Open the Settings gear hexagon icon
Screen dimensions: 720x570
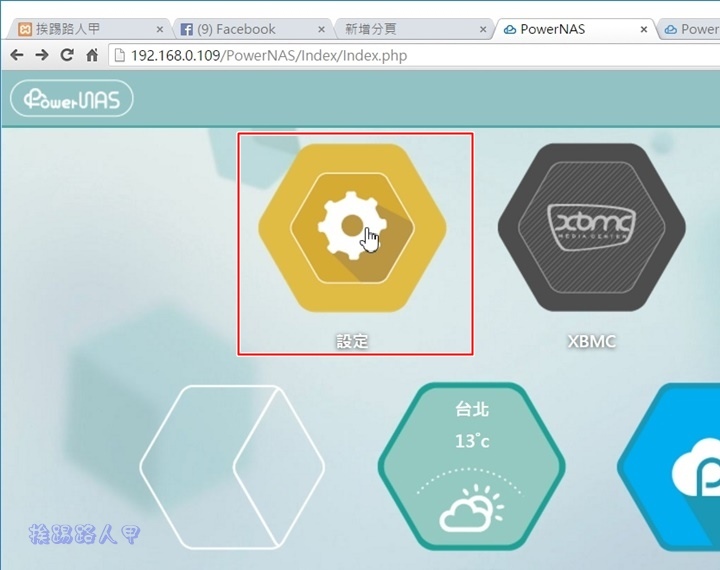click(353, 228)
